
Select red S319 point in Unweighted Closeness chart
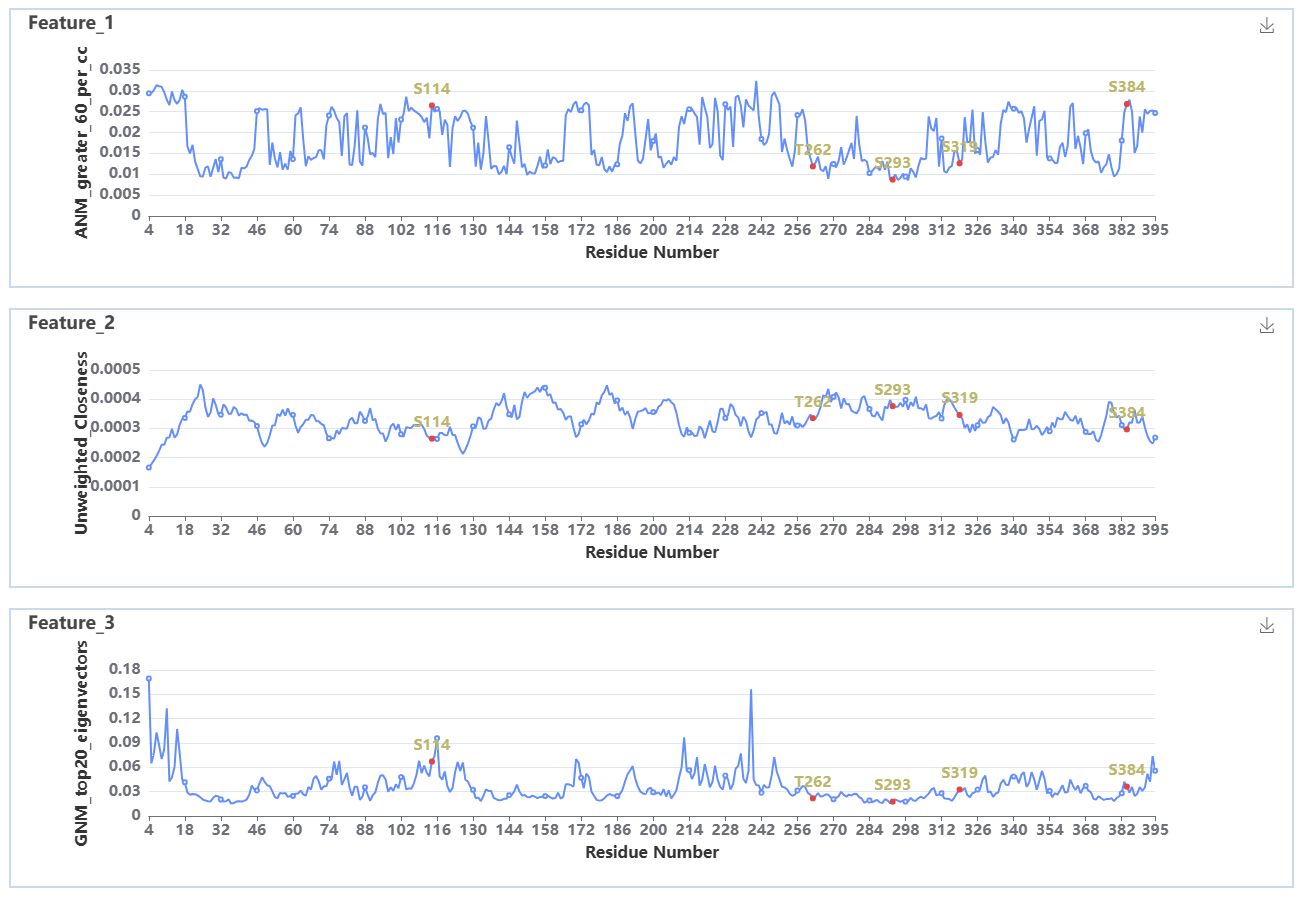pyautogui.click(x=959, y=415)
